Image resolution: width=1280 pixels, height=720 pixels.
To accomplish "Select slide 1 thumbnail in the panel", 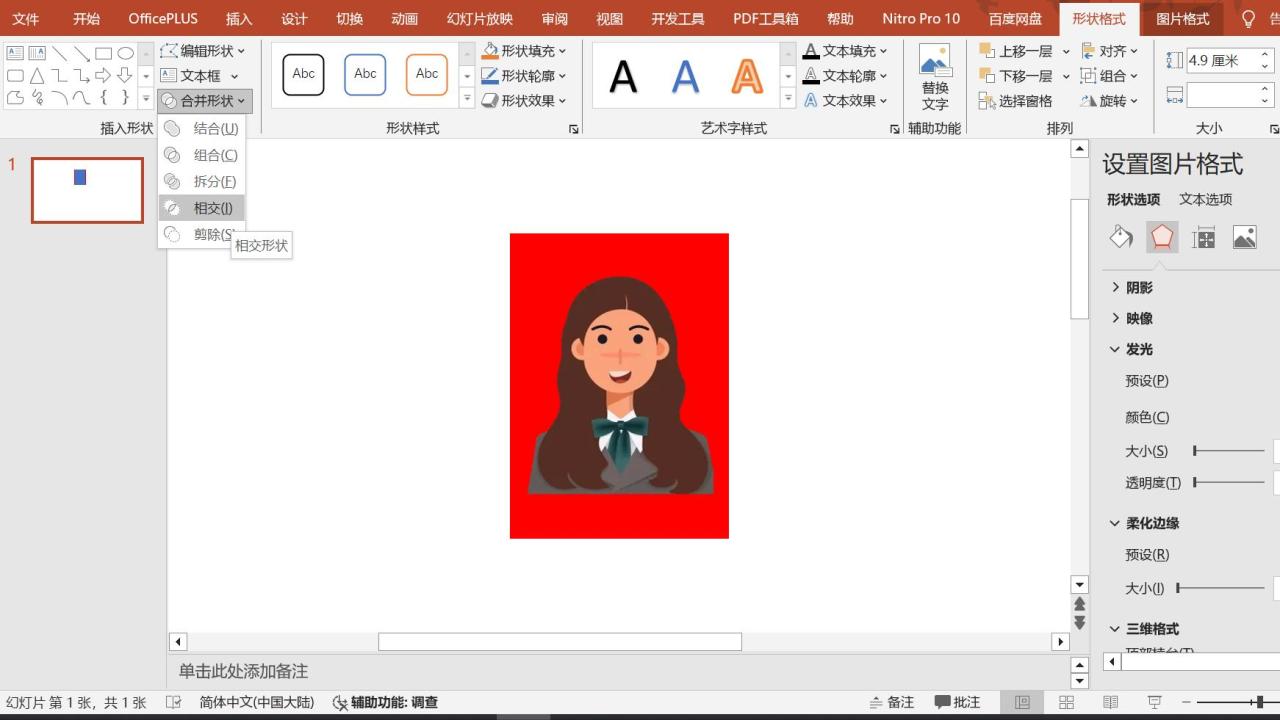I will pyautogui.click(x=87, y=190).
